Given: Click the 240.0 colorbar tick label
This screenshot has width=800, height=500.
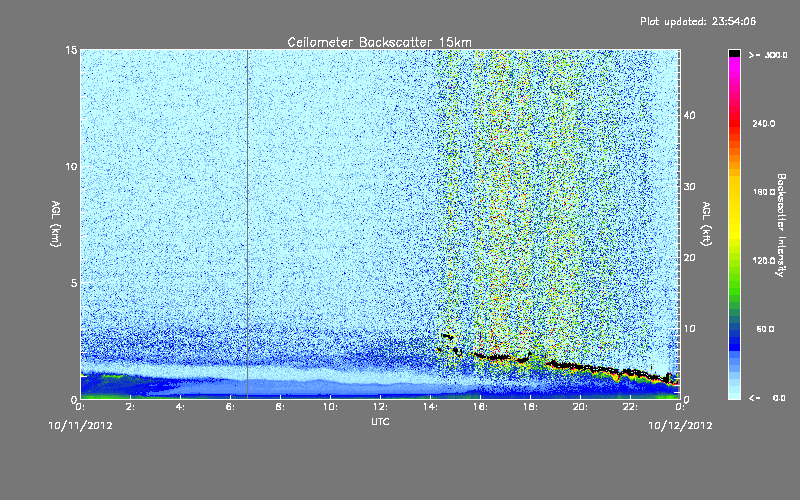Looking at the screenshot, I should (x=764, y=124).
